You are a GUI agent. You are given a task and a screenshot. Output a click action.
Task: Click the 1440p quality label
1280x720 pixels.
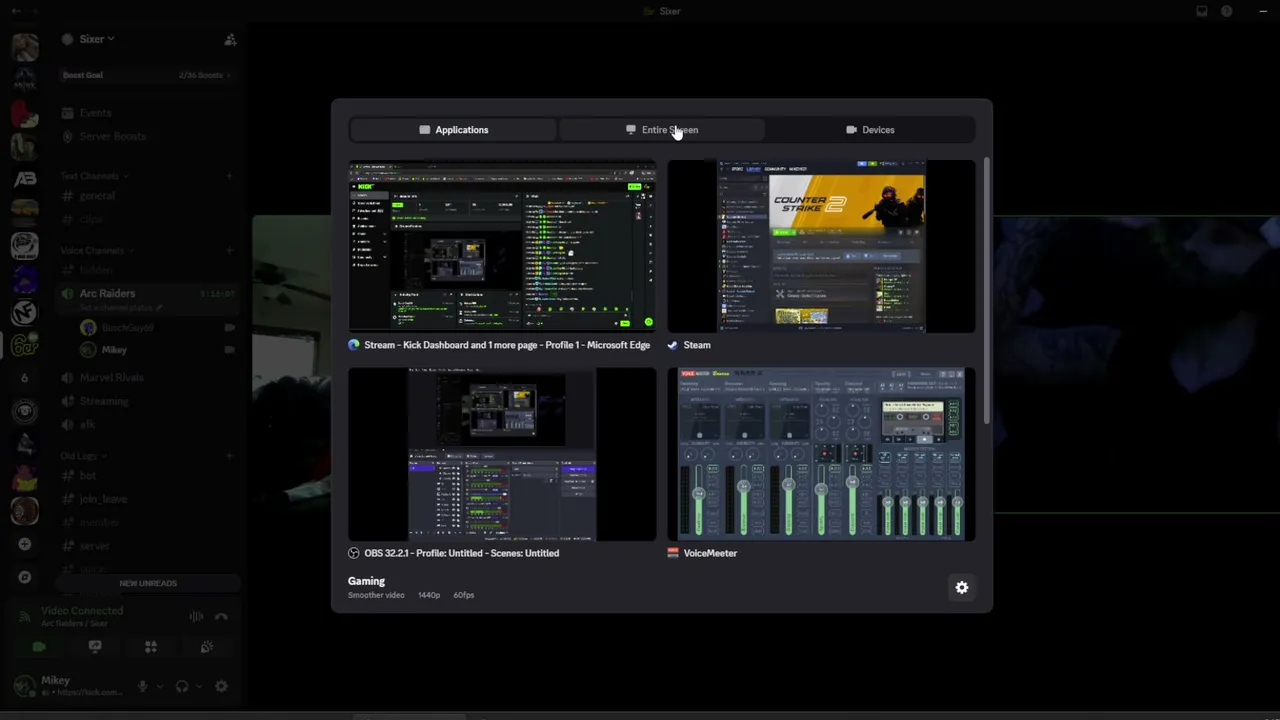[x=429, y=595]
